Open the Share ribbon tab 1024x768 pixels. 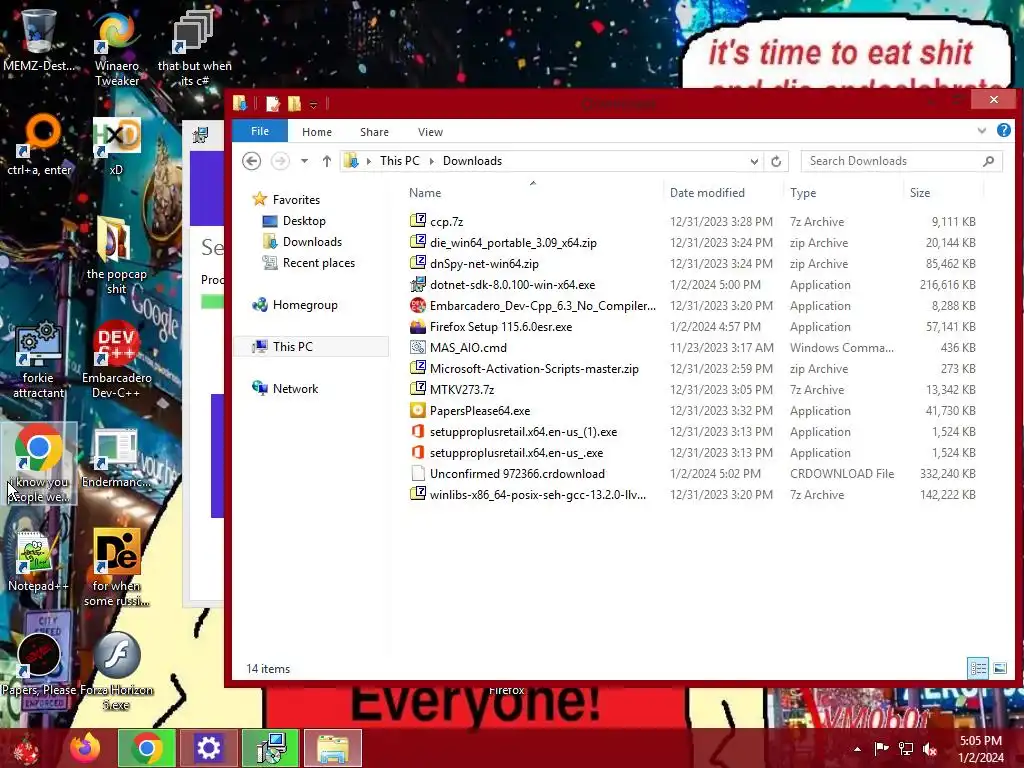click(x=374, y=132)
